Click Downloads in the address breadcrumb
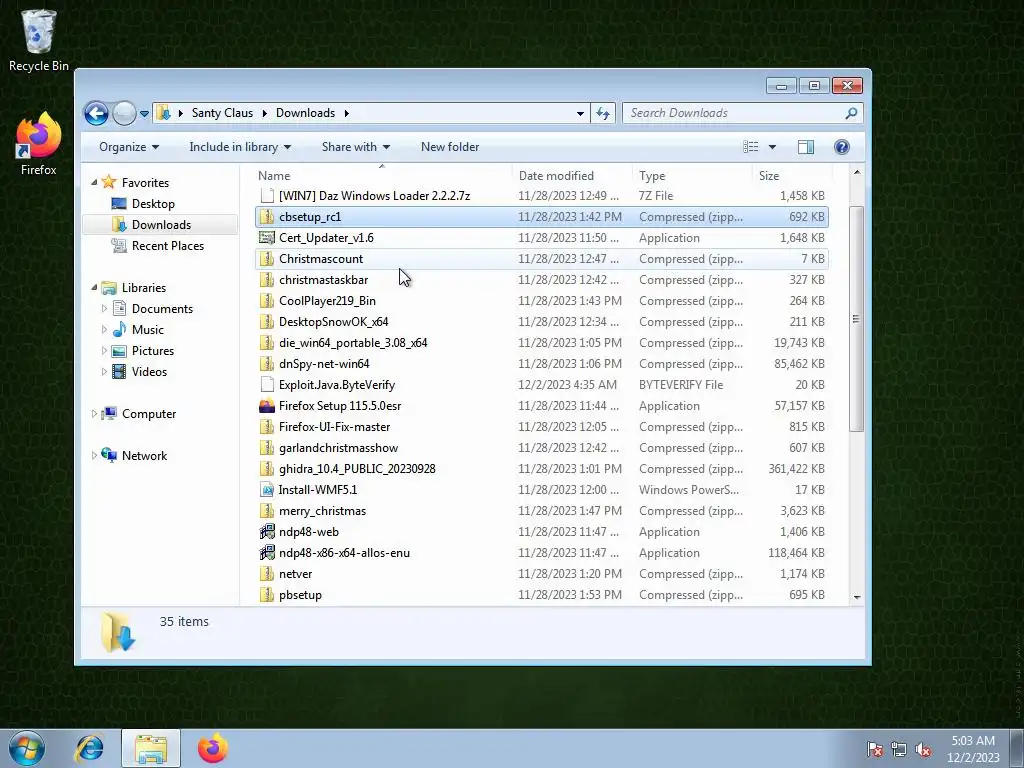Image resolution: width=1024 pixels, height=768 pixels. click(305, 113)
